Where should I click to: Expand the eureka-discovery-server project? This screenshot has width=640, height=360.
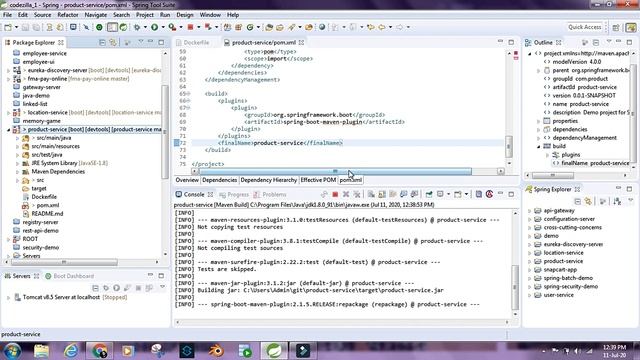(9, 71)
